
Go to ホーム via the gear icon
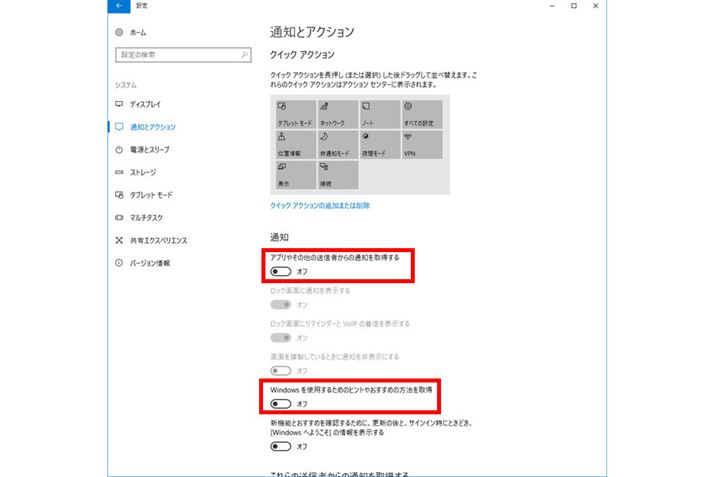pyautogui.click(x=119, y=32)
